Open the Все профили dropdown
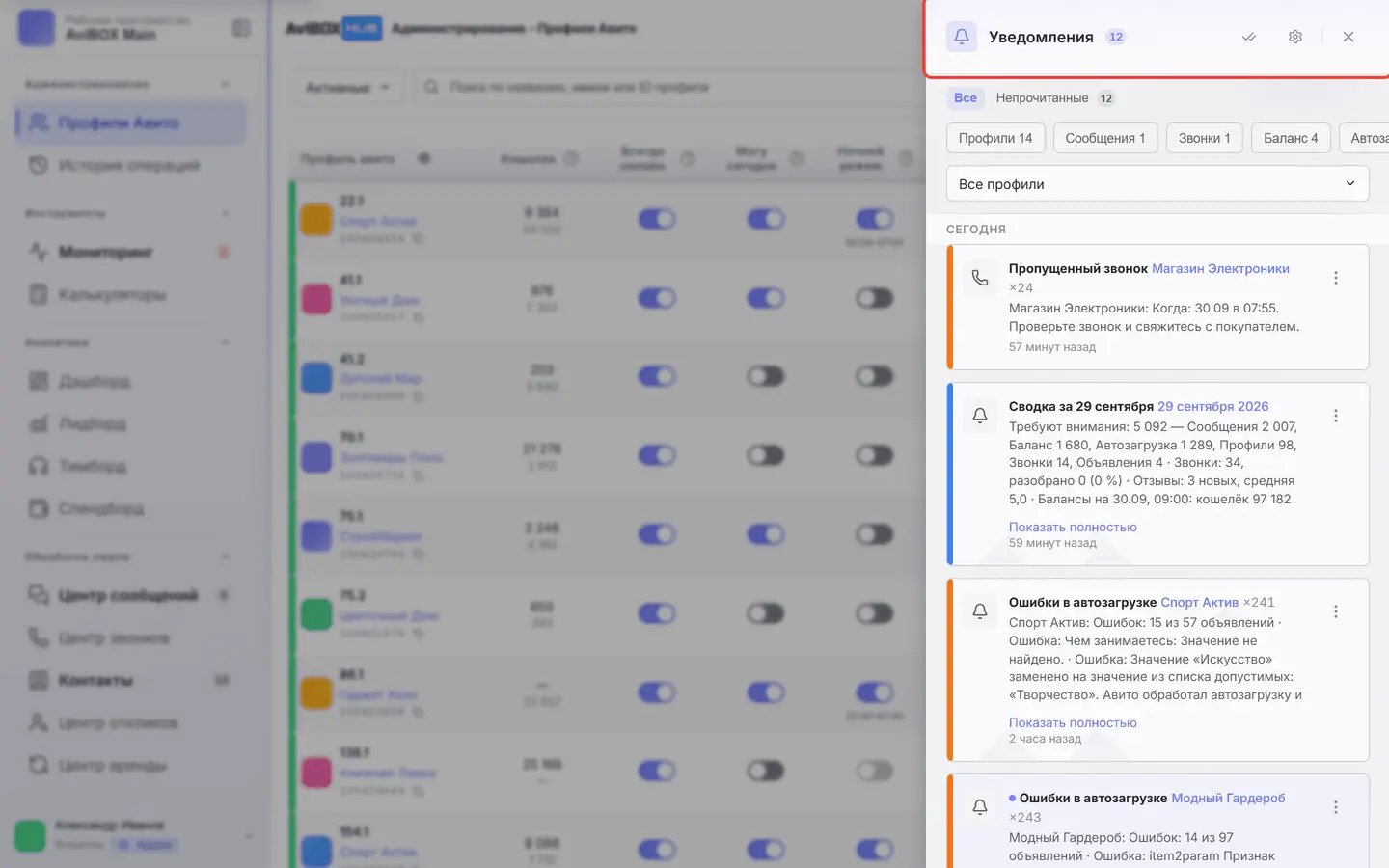This screenshot has height=868, width=1389. point(1157,183)
